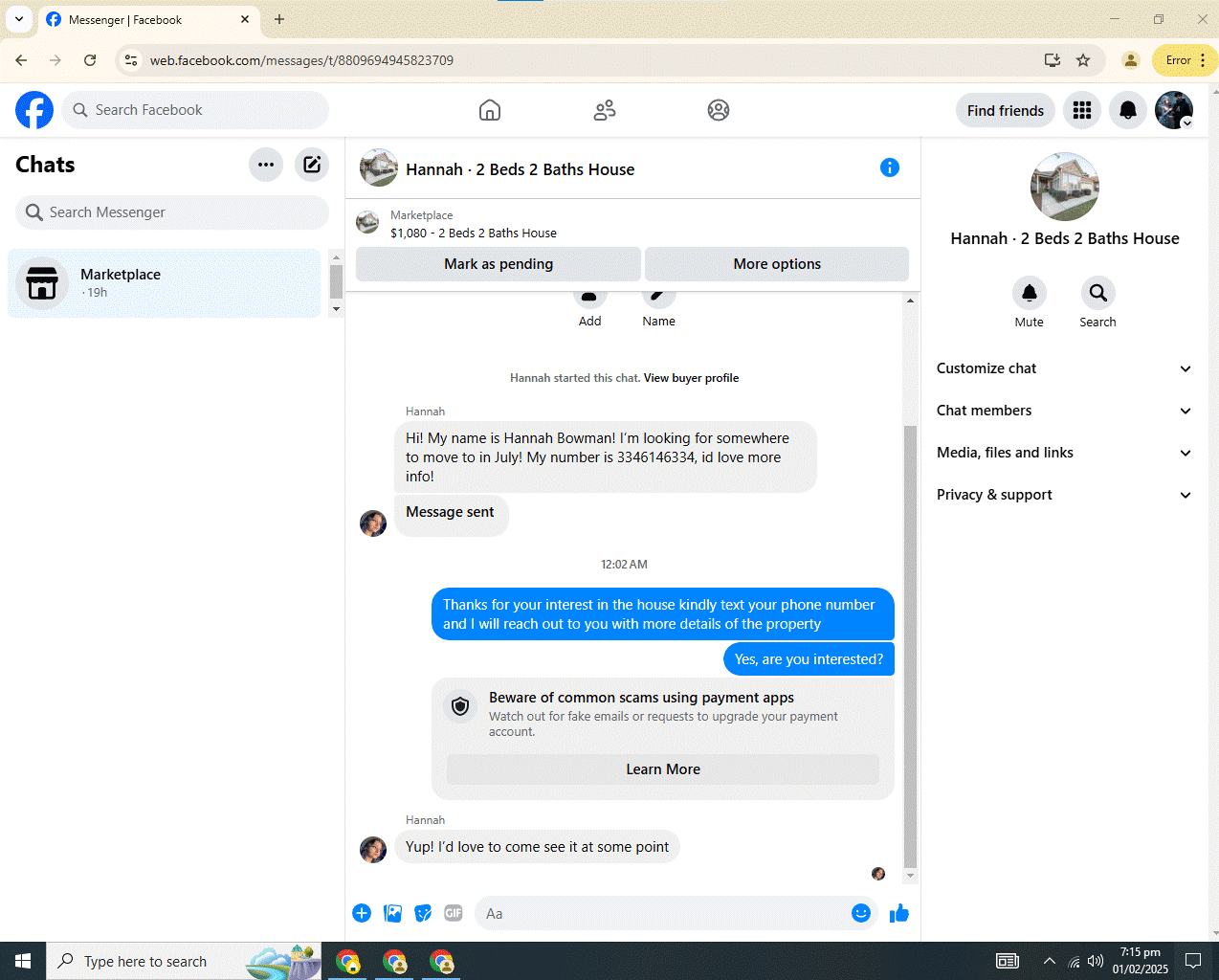1219x980 pixels.
Task: Open the Chrome Error menu
Action: [1185, 60]
